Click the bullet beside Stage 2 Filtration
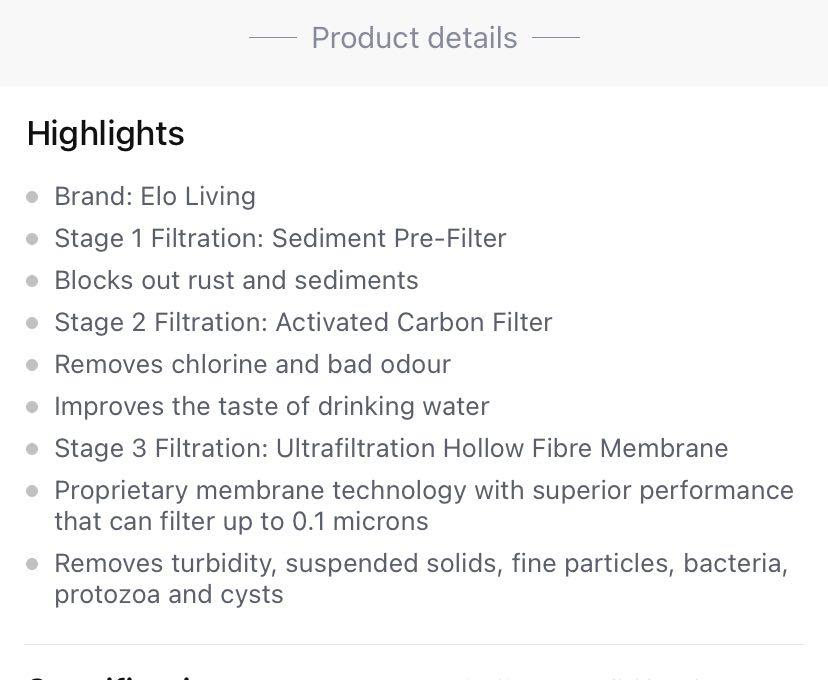This screenshot has height=680, width=828. click(33, 323)
